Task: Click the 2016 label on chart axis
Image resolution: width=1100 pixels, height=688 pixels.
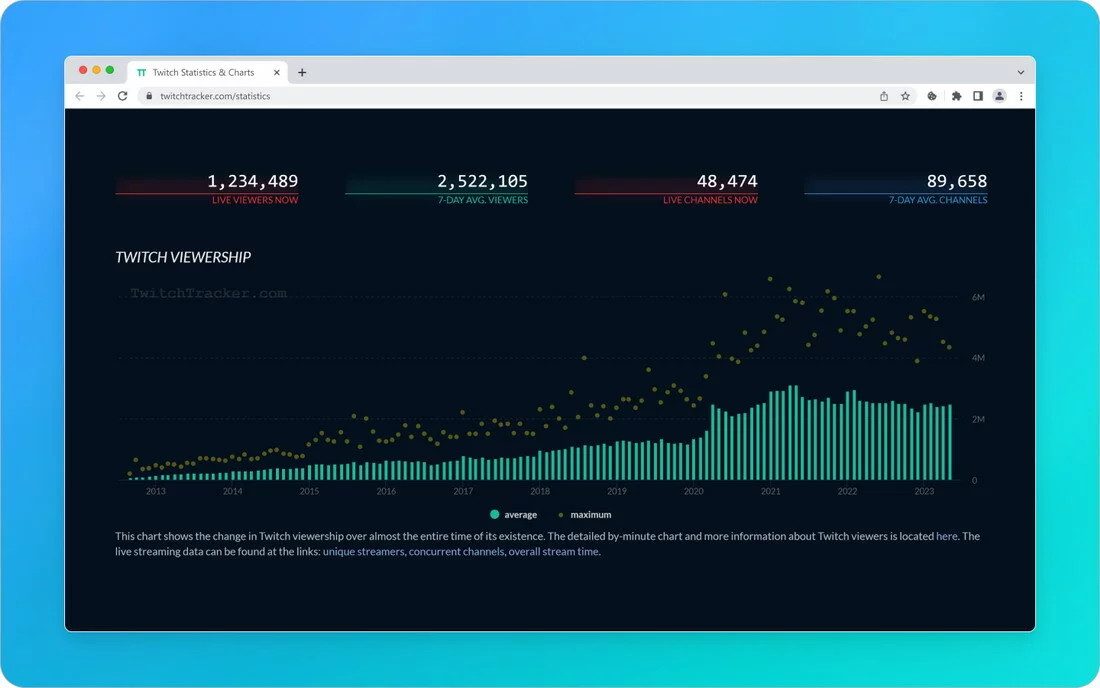Action: pos(387,491)
